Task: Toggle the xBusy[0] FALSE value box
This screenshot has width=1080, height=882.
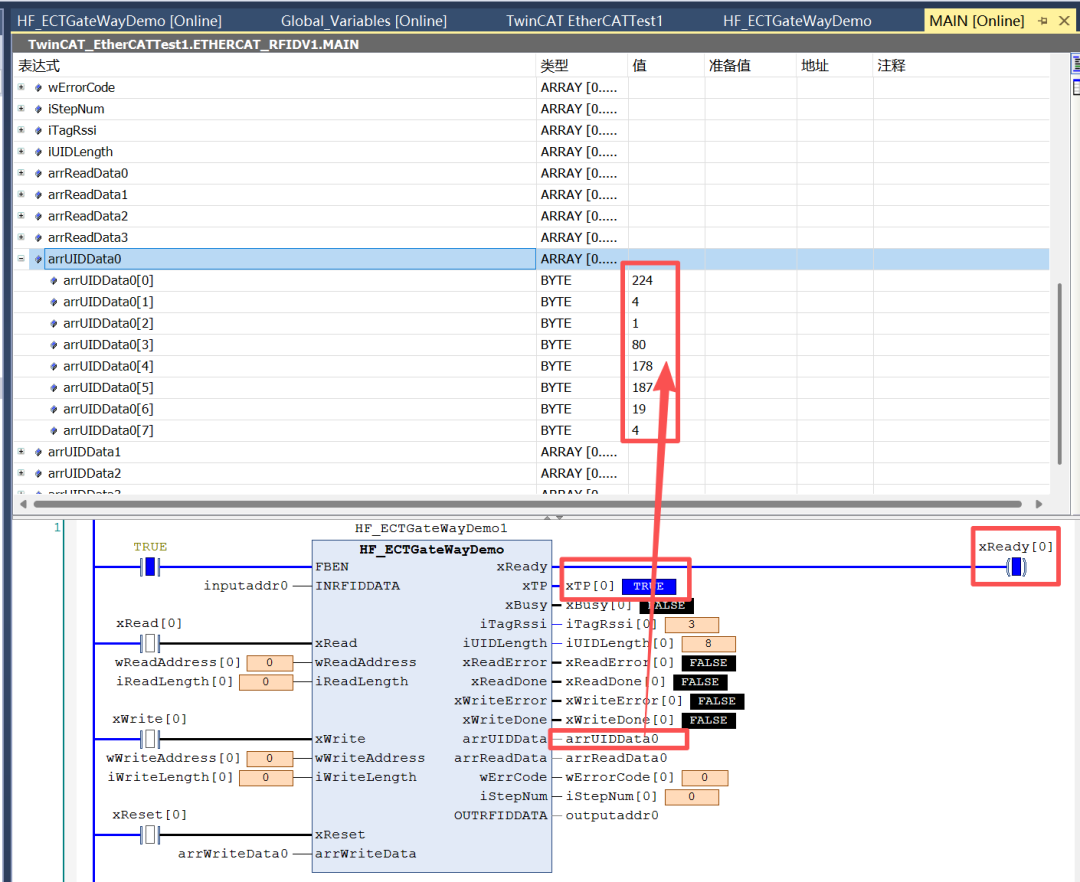Action: click(x=666, y=605)
